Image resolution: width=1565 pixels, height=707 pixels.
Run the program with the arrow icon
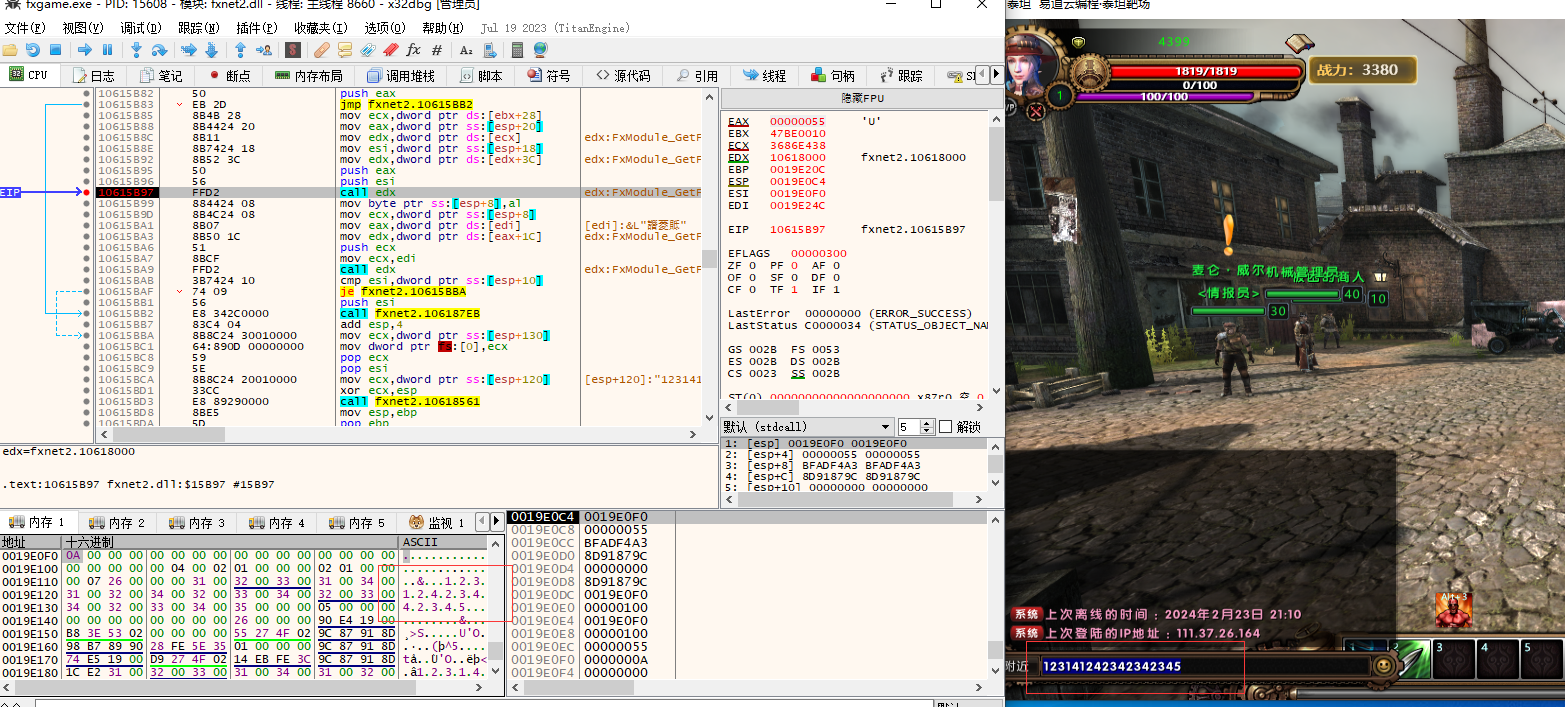pyautogui.click(x=85, y=50)
